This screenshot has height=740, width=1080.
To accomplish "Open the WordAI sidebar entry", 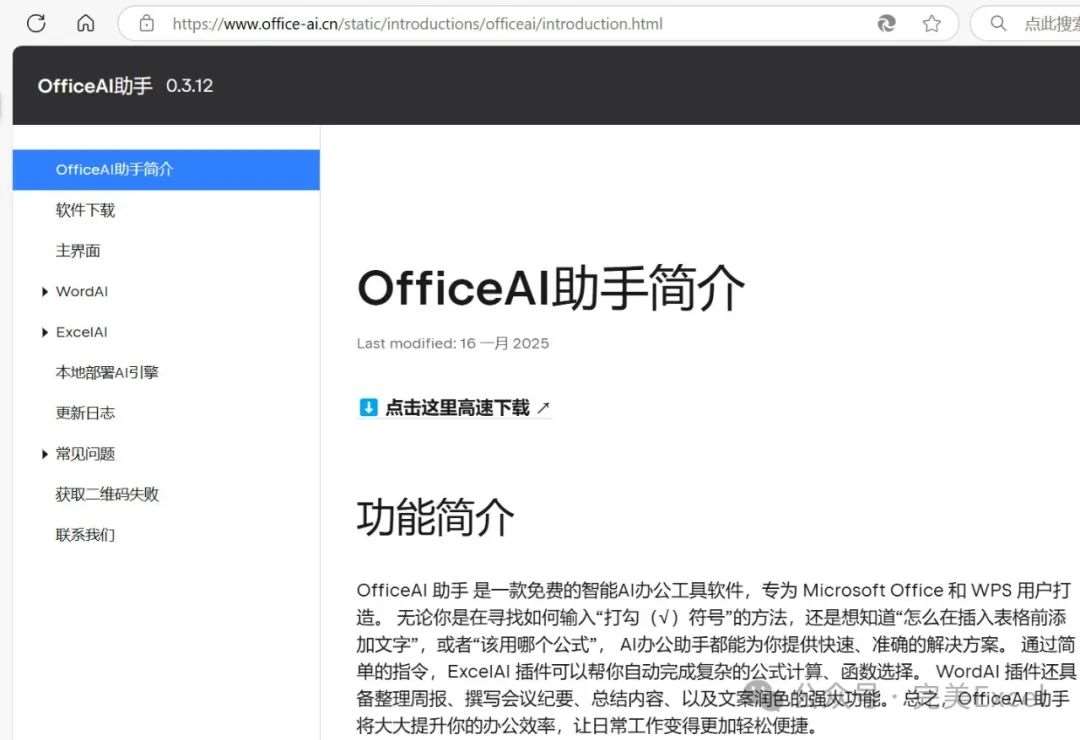I will 82,291.
